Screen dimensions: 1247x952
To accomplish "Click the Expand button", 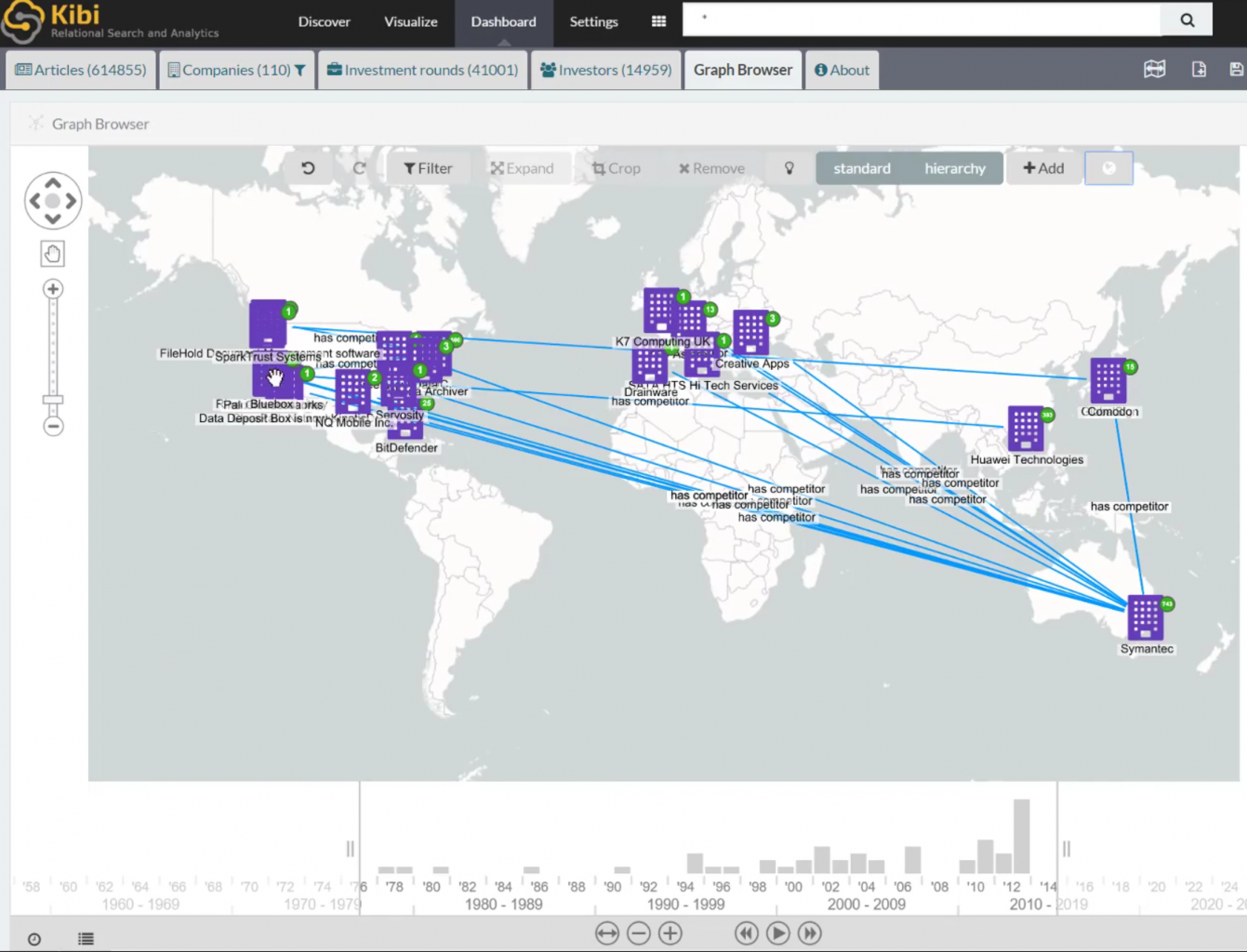I will point(522,168).
